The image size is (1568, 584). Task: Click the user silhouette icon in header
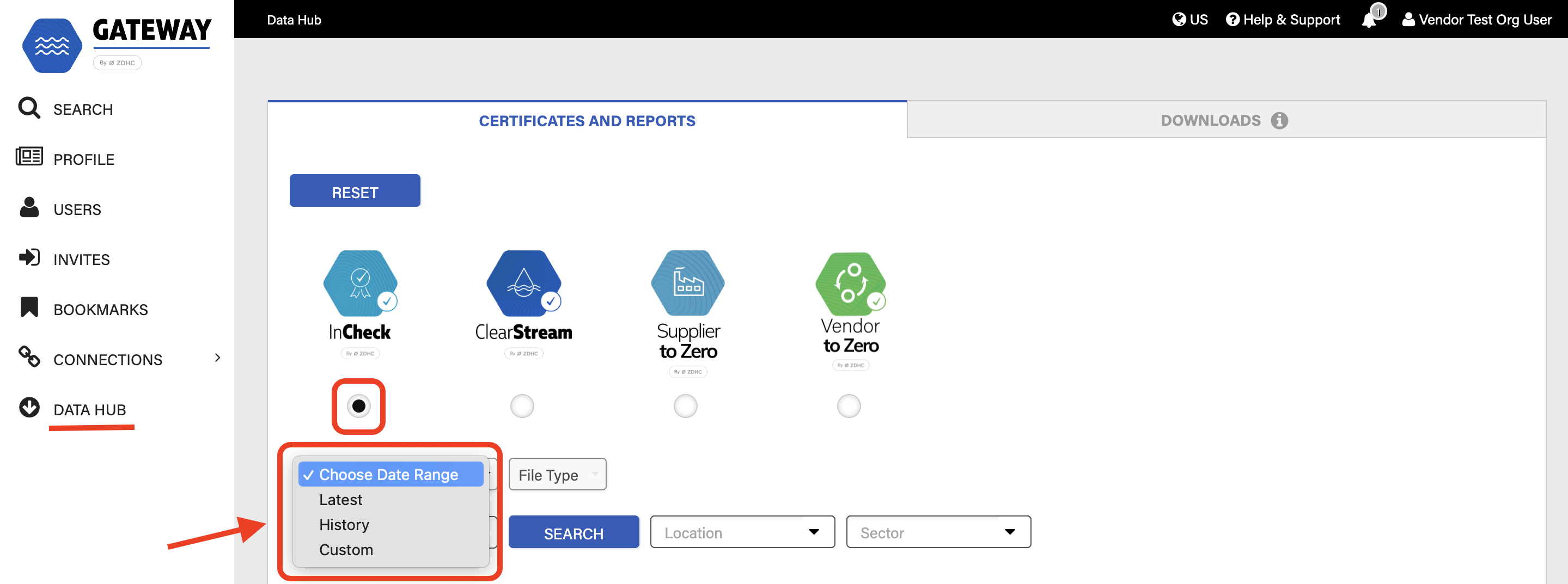click(1408, 20)
